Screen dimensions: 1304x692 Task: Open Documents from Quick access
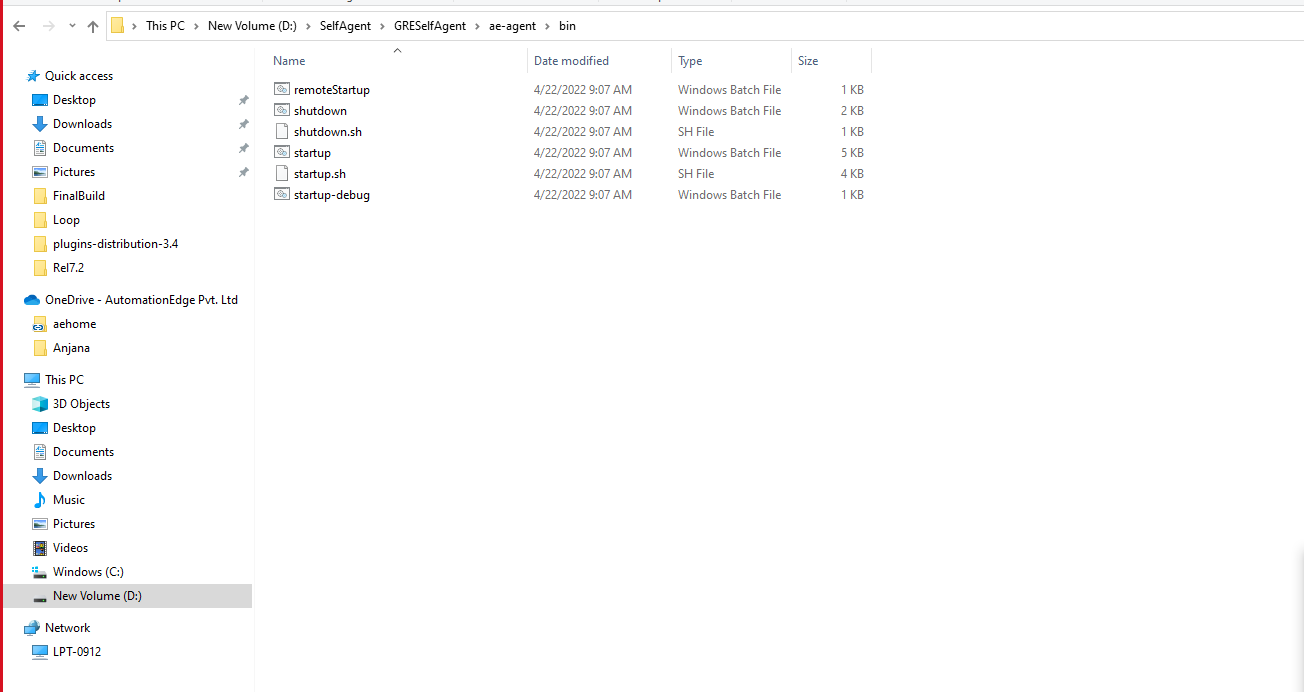[84, 147]
